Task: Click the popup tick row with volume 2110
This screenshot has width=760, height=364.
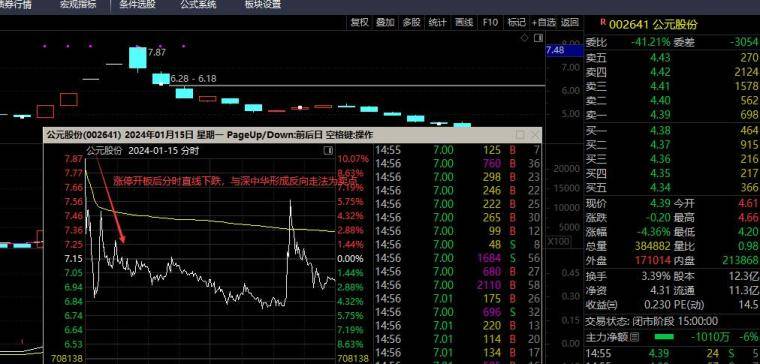Action: pyautogui.click(x=458, y=285)
